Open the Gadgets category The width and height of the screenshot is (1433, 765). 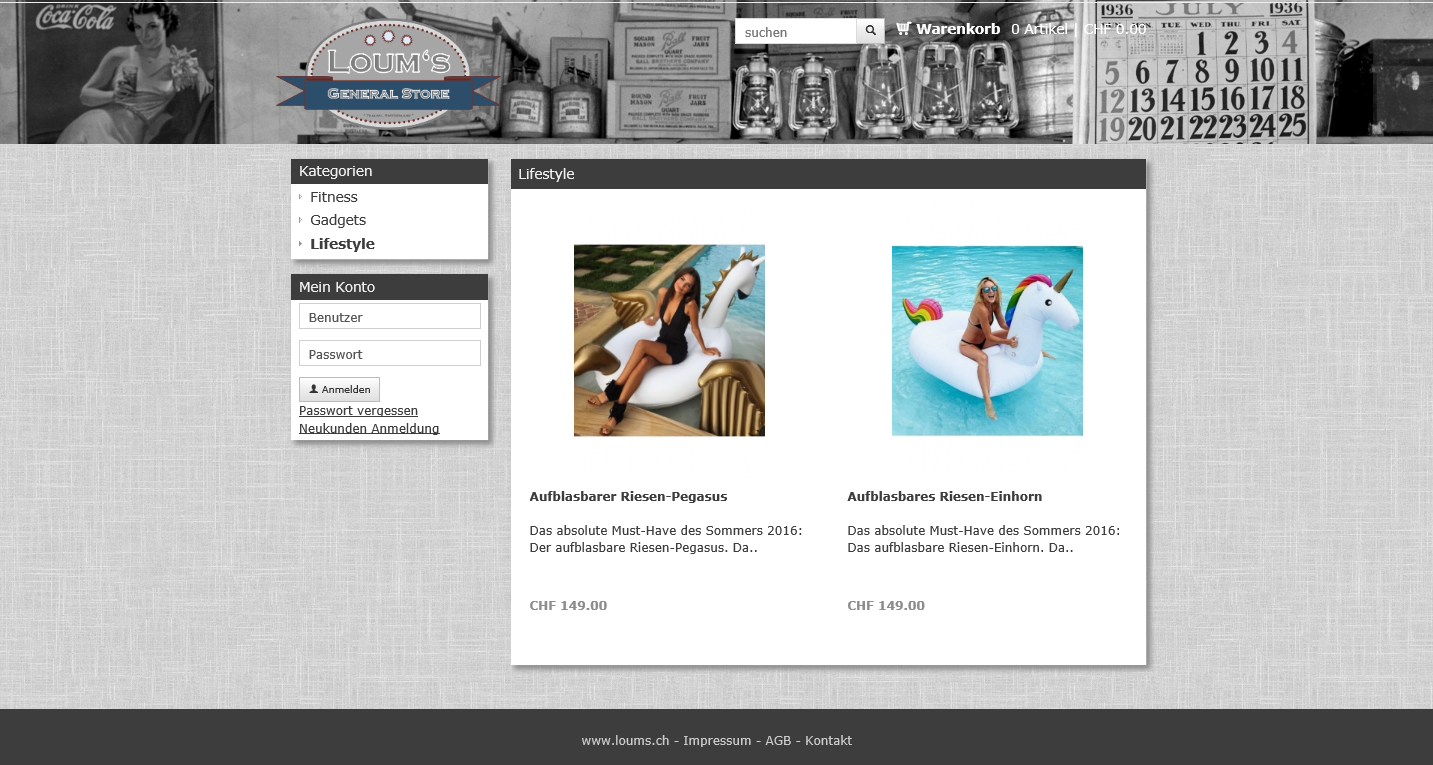[x=338, y=220]
